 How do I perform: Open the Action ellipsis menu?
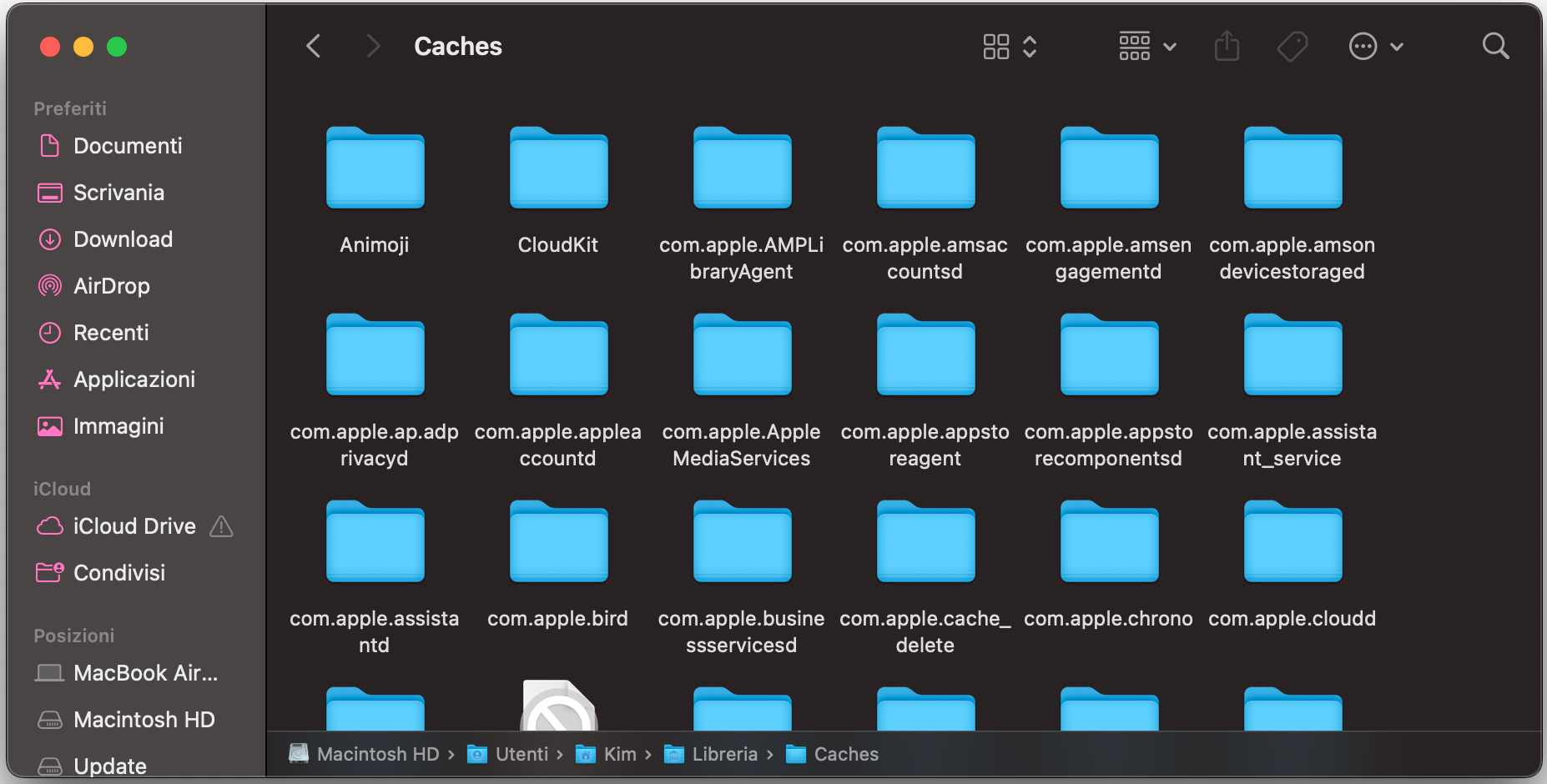[x=1376, y=47]
